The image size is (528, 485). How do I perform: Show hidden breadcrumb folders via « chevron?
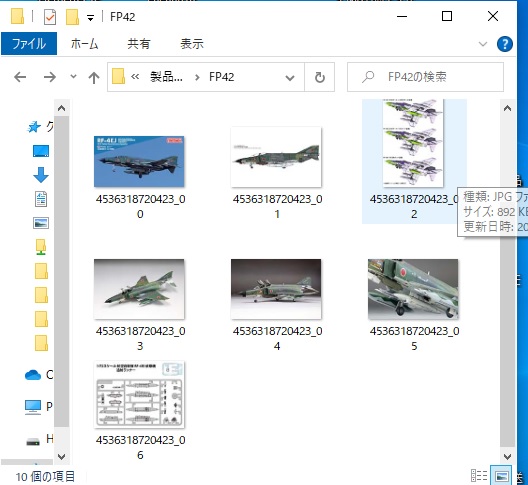[x=135, y=77]
